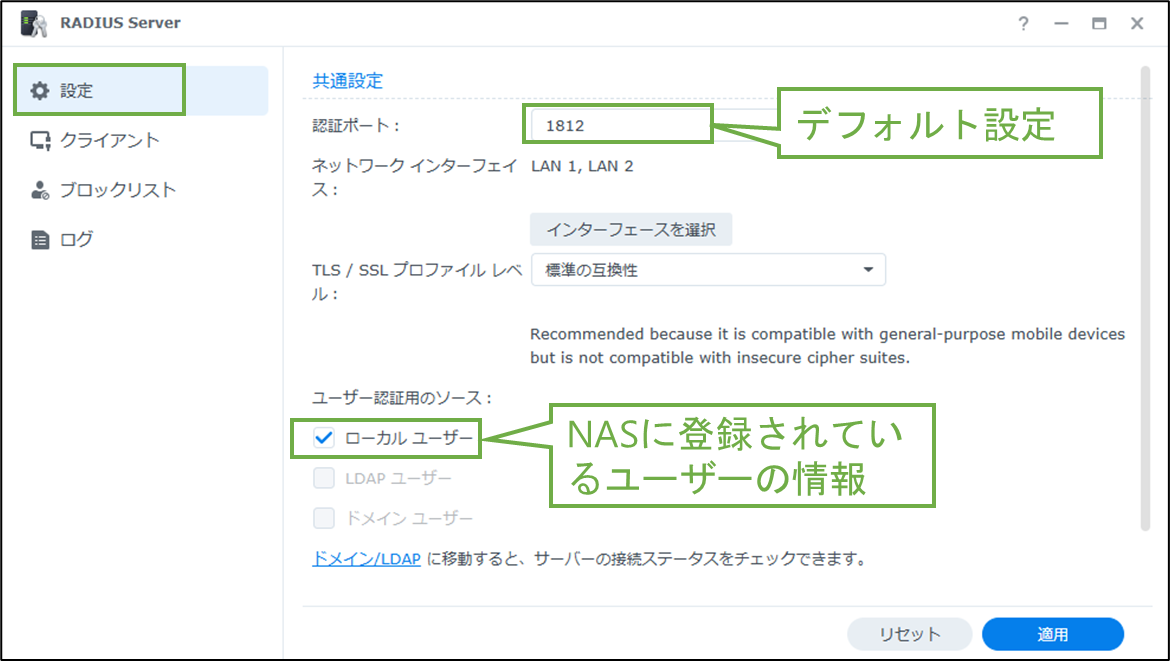
Task: Open help with the question mark icon
Action: tap(1023, 22)
